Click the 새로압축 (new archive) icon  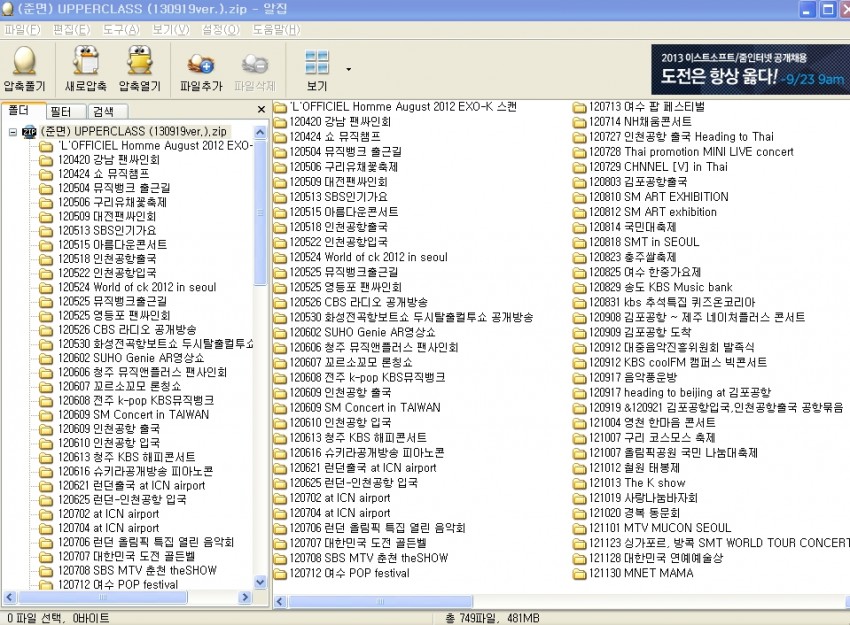coord(86,60)
